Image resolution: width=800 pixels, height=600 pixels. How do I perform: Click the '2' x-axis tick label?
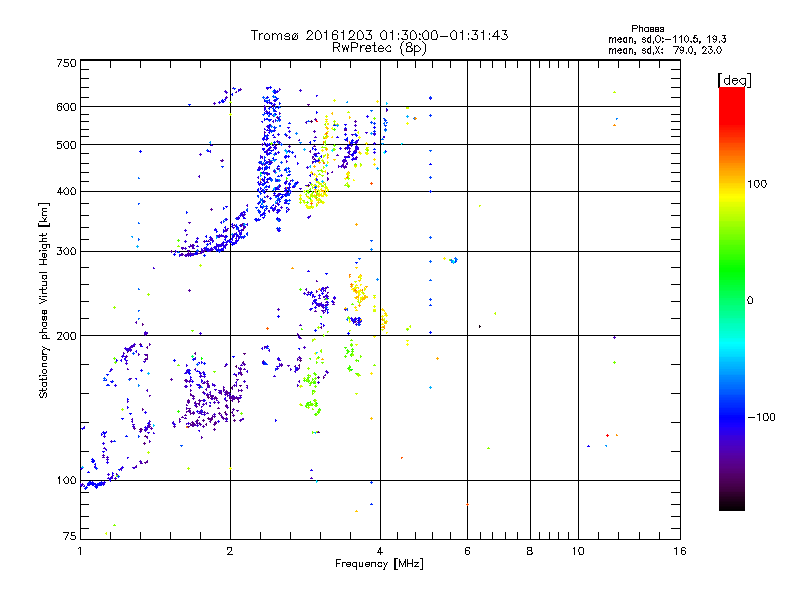[230, 551]
